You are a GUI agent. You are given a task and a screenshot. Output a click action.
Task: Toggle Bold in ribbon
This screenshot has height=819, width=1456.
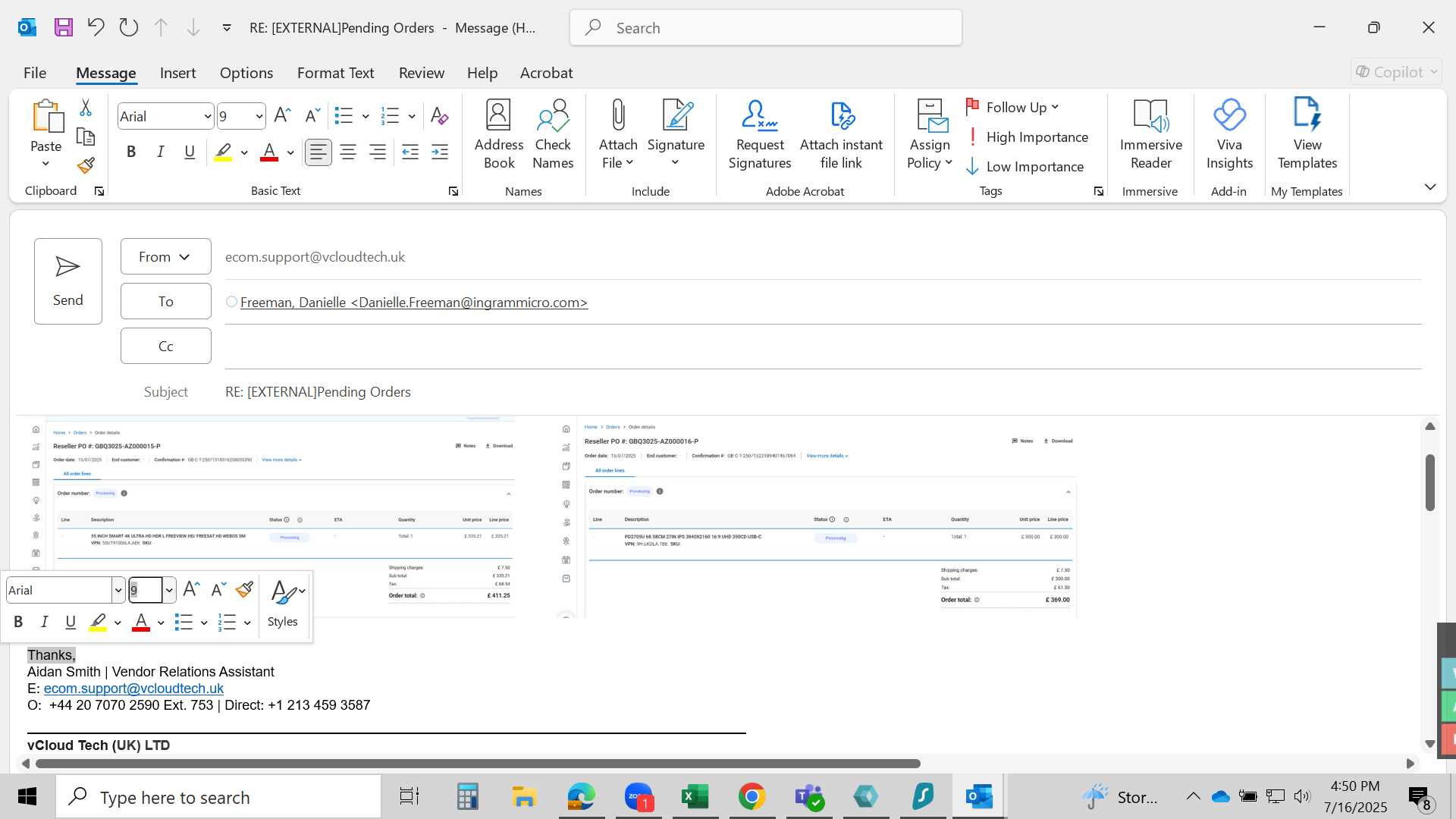[131, 152]
